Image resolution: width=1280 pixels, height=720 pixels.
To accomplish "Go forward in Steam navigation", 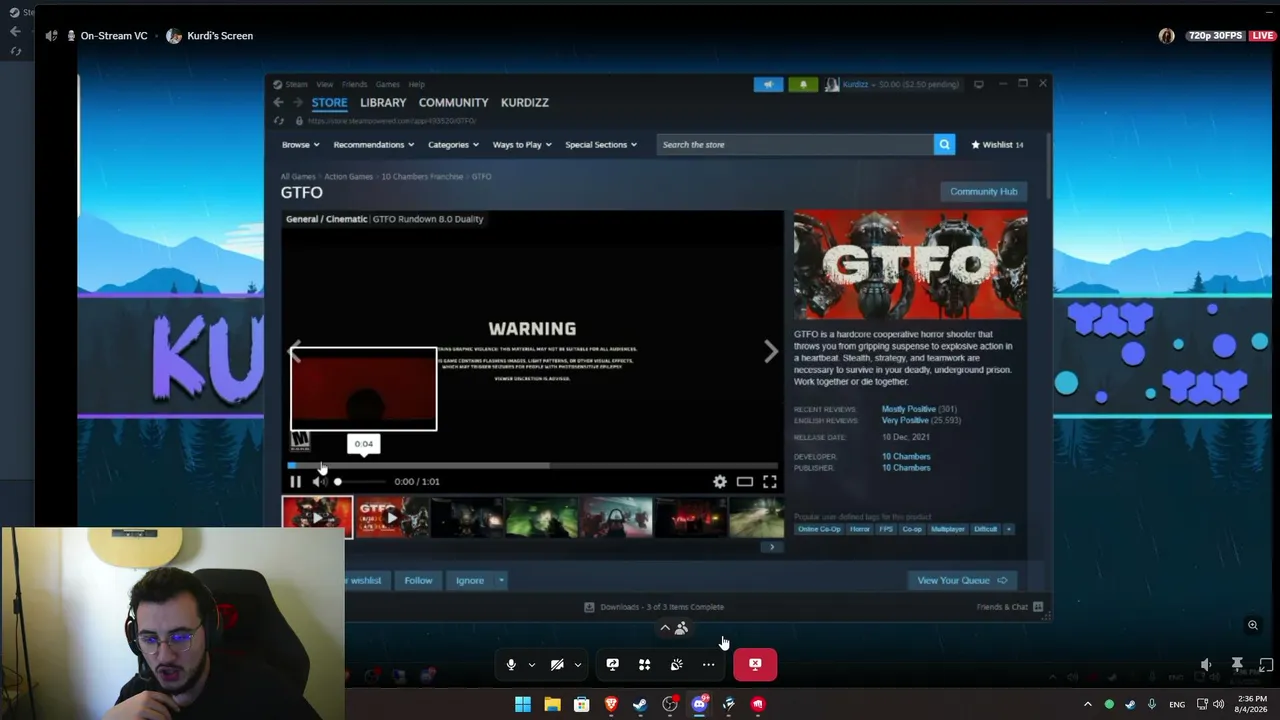I will (297, 102).
